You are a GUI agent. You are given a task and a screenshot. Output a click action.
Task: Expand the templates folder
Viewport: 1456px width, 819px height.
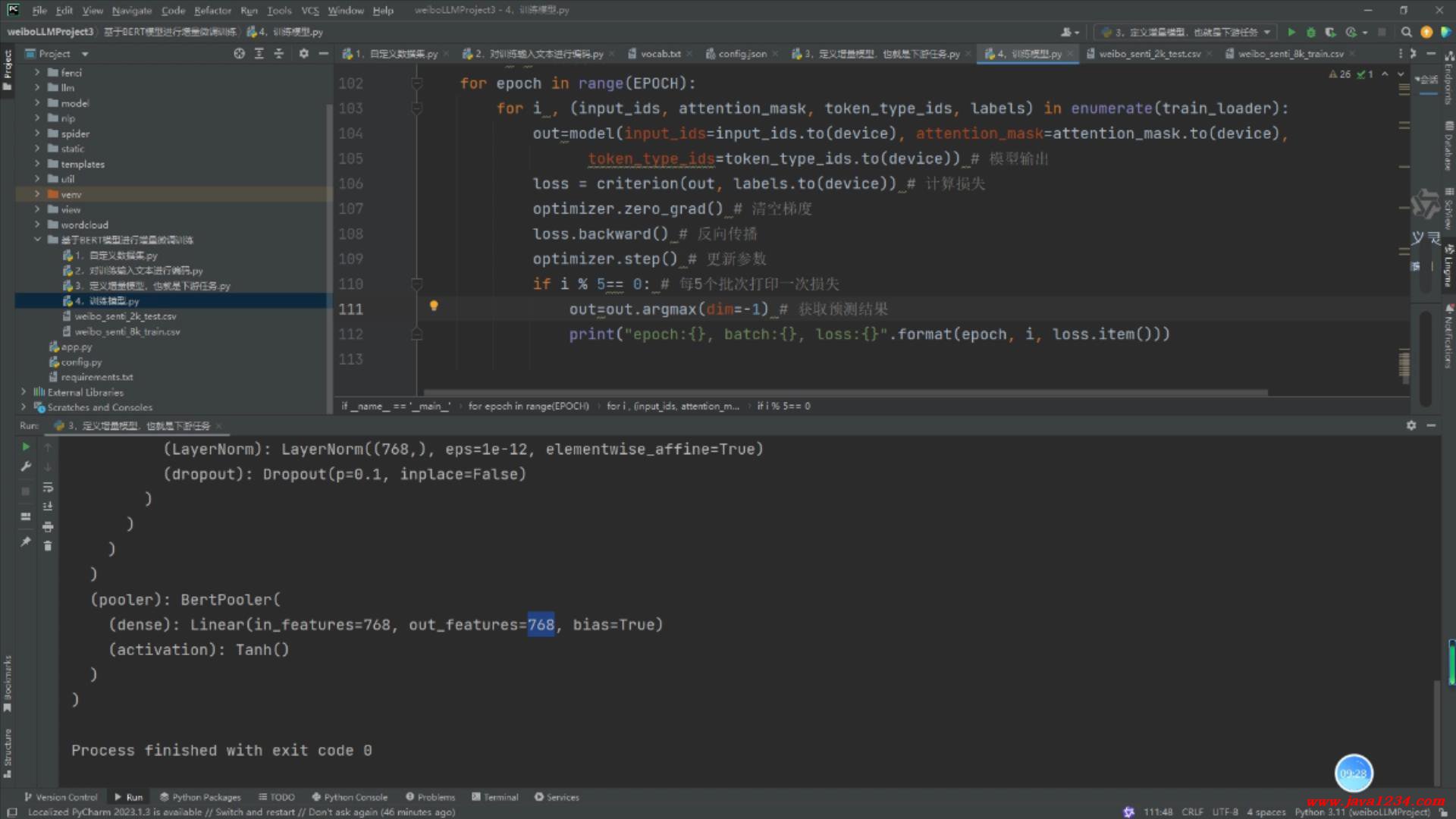(36, 164)
